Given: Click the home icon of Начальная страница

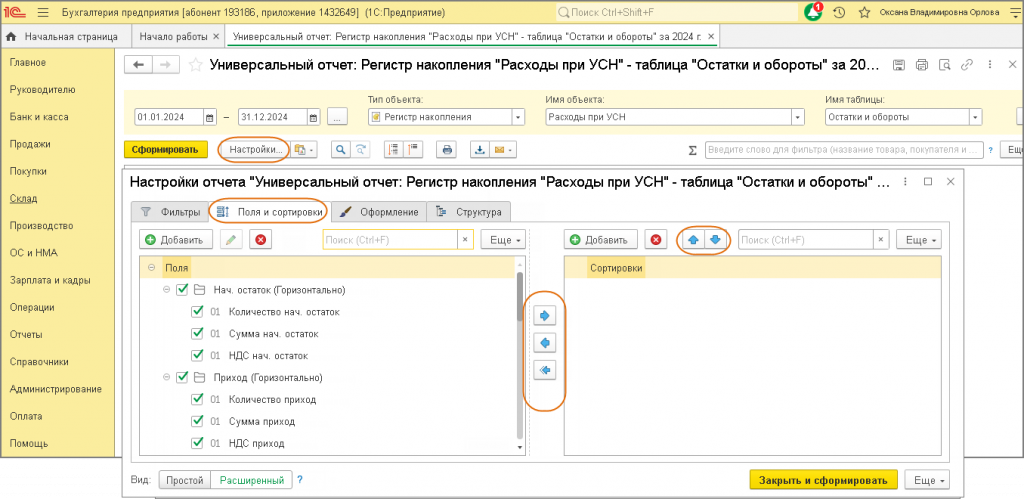Looking at the screenshot, I should [x=10, y=37].
